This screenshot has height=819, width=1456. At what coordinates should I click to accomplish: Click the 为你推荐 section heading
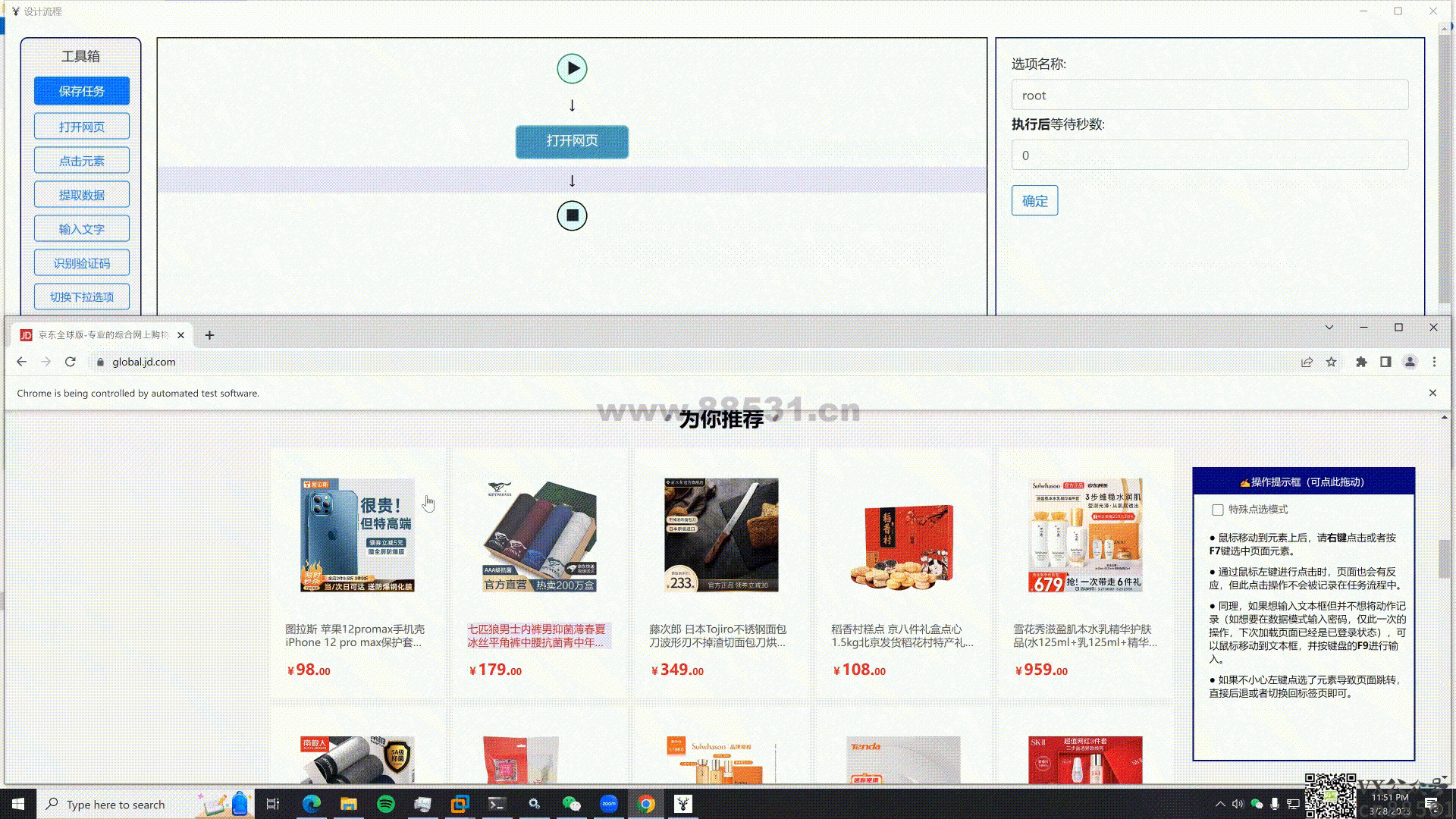tap(721, 419)
